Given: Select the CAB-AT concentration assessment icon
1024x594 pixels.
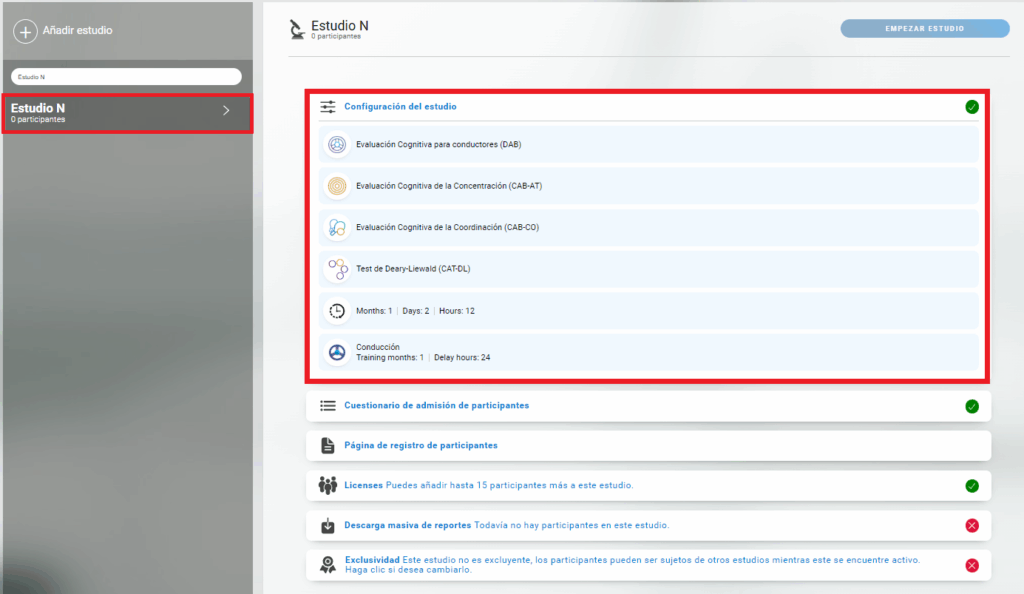Looking at the screenshot, I should [337, 186].
